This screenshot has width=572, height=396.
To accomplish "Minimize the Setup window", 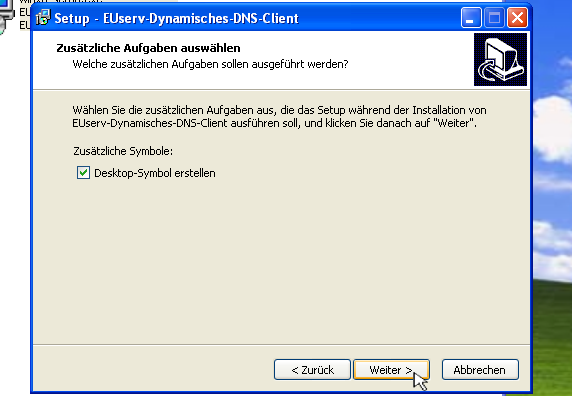I will pyautogui.click(x=471, y=18).
